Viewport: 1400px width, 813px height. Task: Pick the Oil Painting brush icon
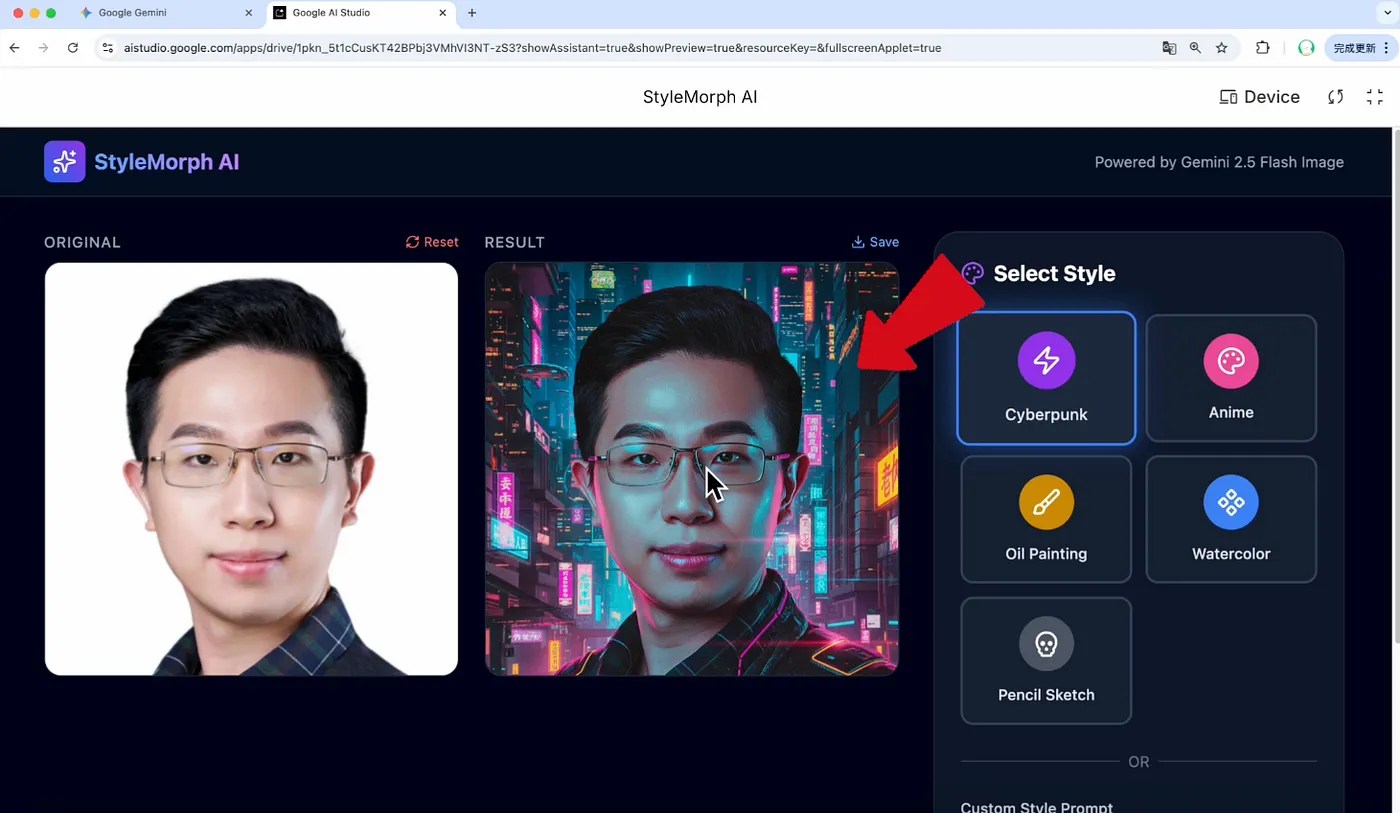(x=1046, y=502)
